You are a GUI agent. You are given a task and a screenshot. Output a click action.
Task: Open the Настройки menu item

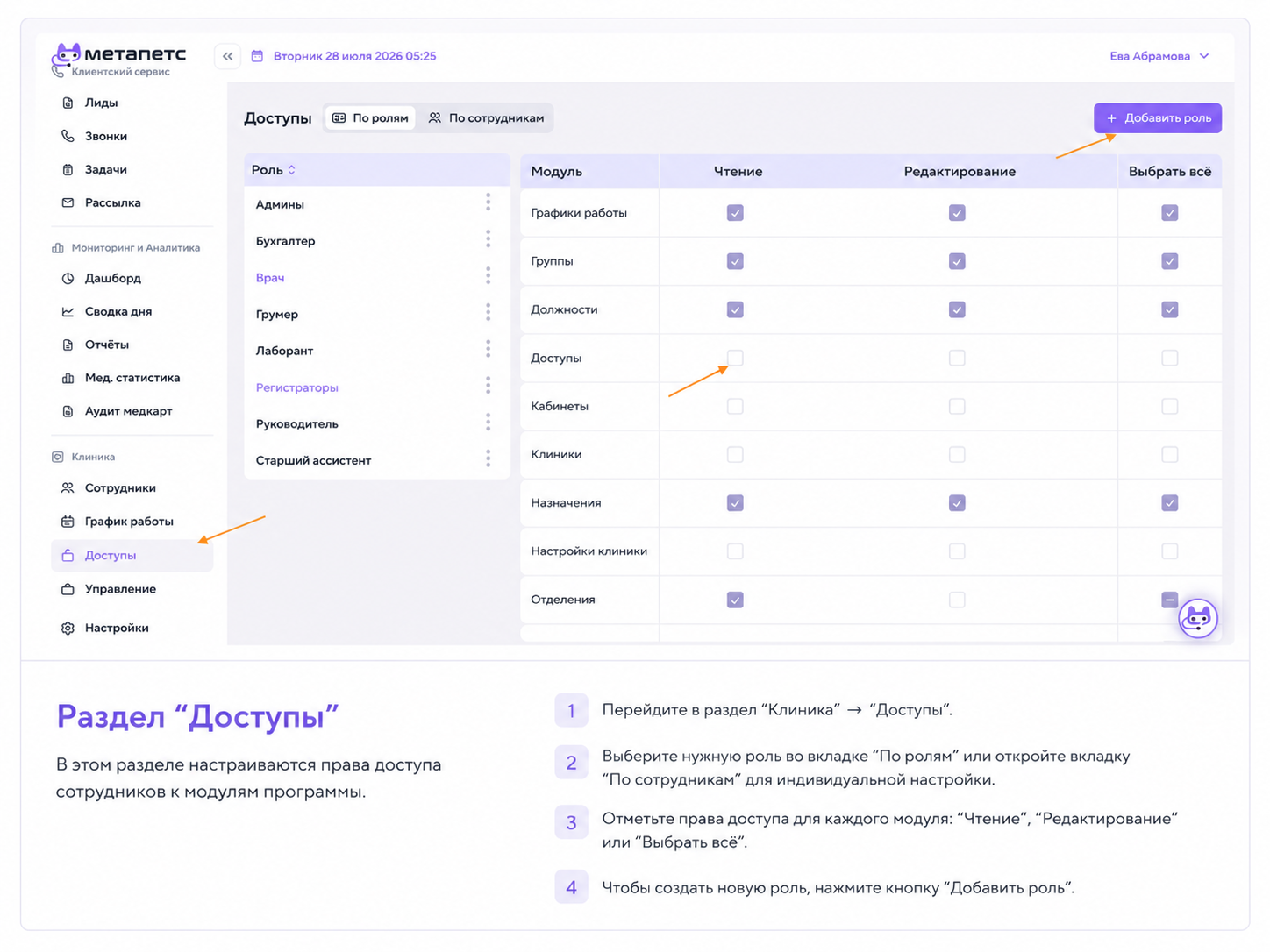pyautogui.click(x=132, y=628)
